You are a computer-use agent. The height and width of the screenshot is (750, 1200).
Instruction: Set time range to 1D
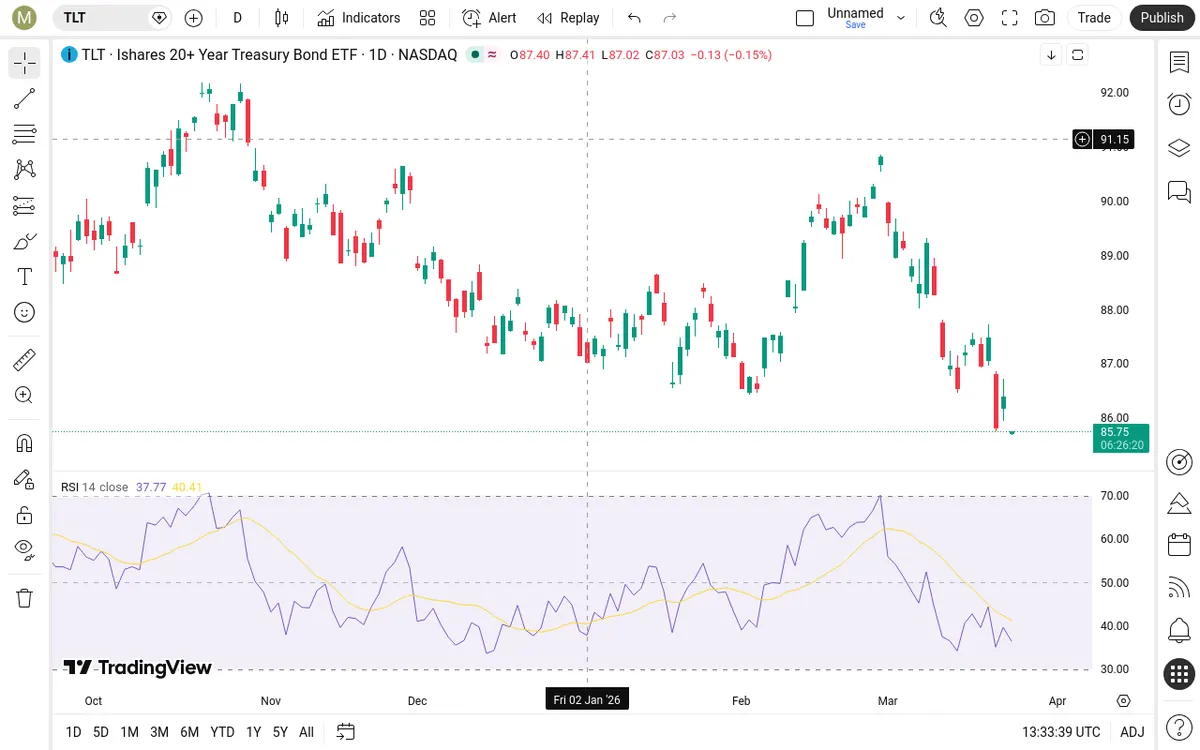[74, 732]
